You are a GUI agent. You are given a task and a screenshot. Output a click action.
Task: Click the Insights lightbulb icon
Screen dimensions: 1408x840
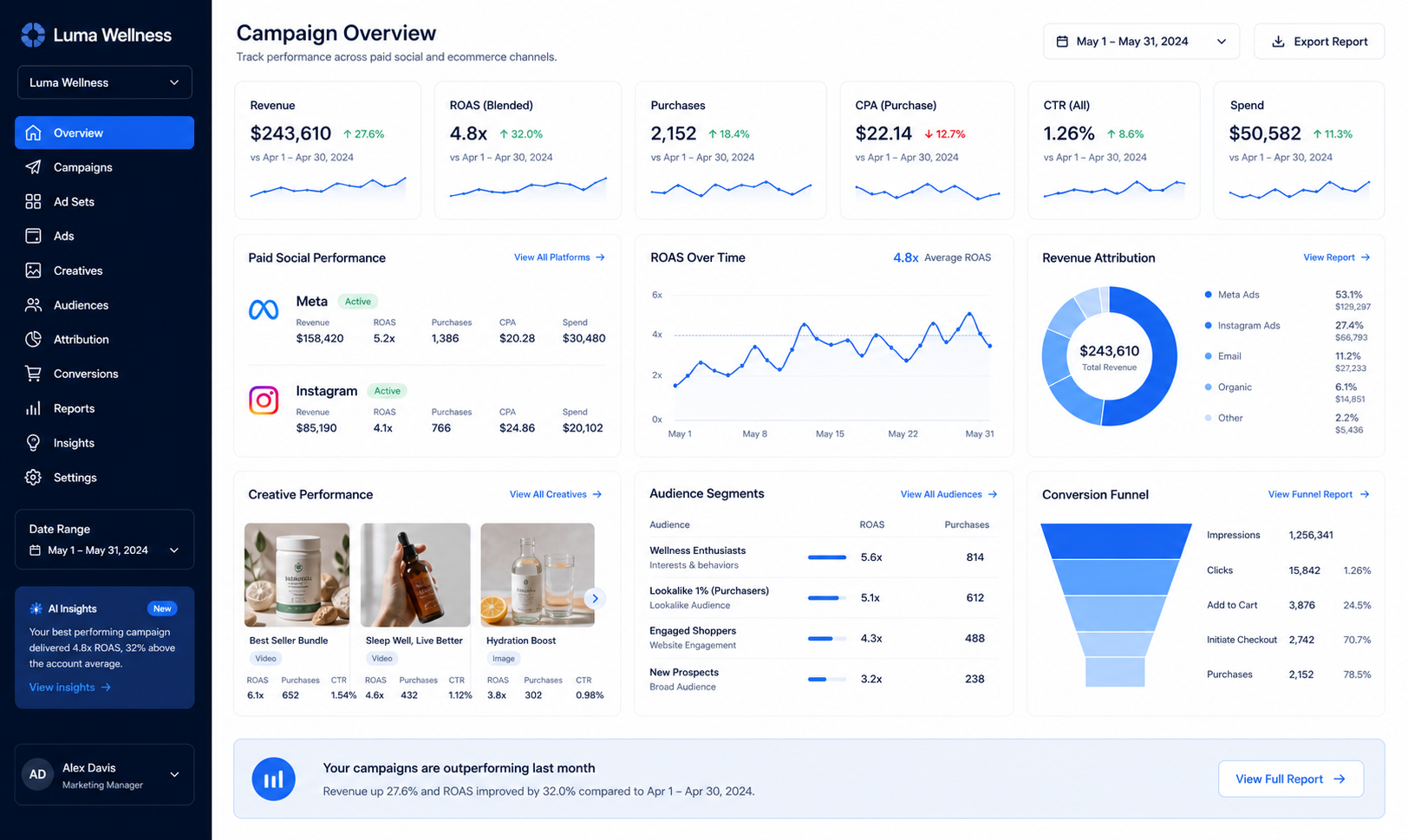click(x=33, y=443)
